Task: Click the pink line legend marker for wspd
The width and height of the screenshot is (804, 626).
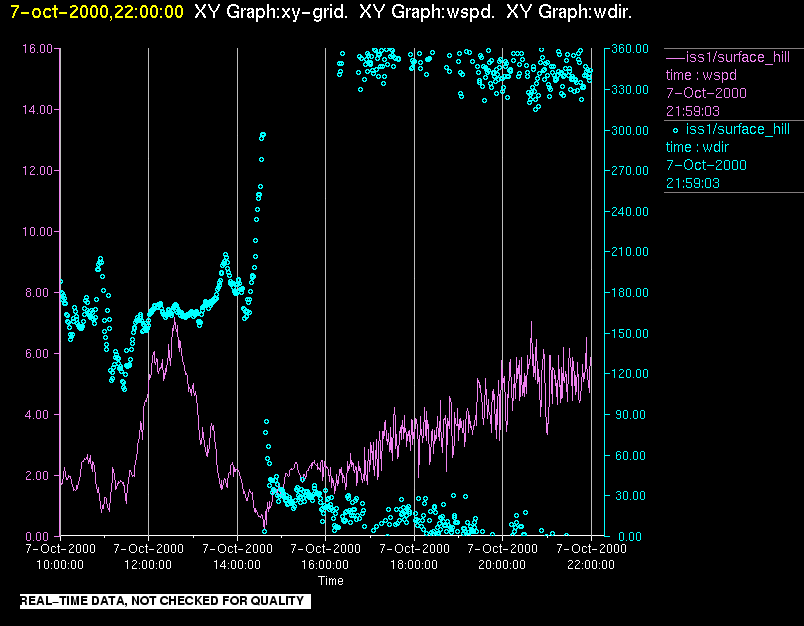Action: point(675,57)
